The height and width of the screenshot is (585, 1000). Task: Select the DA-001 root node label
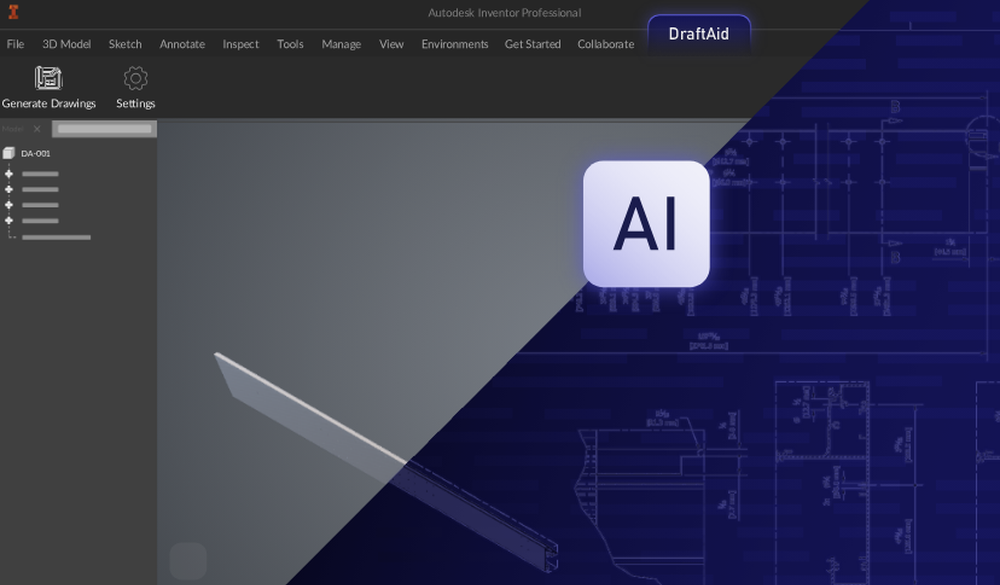(x=36, y=154)
